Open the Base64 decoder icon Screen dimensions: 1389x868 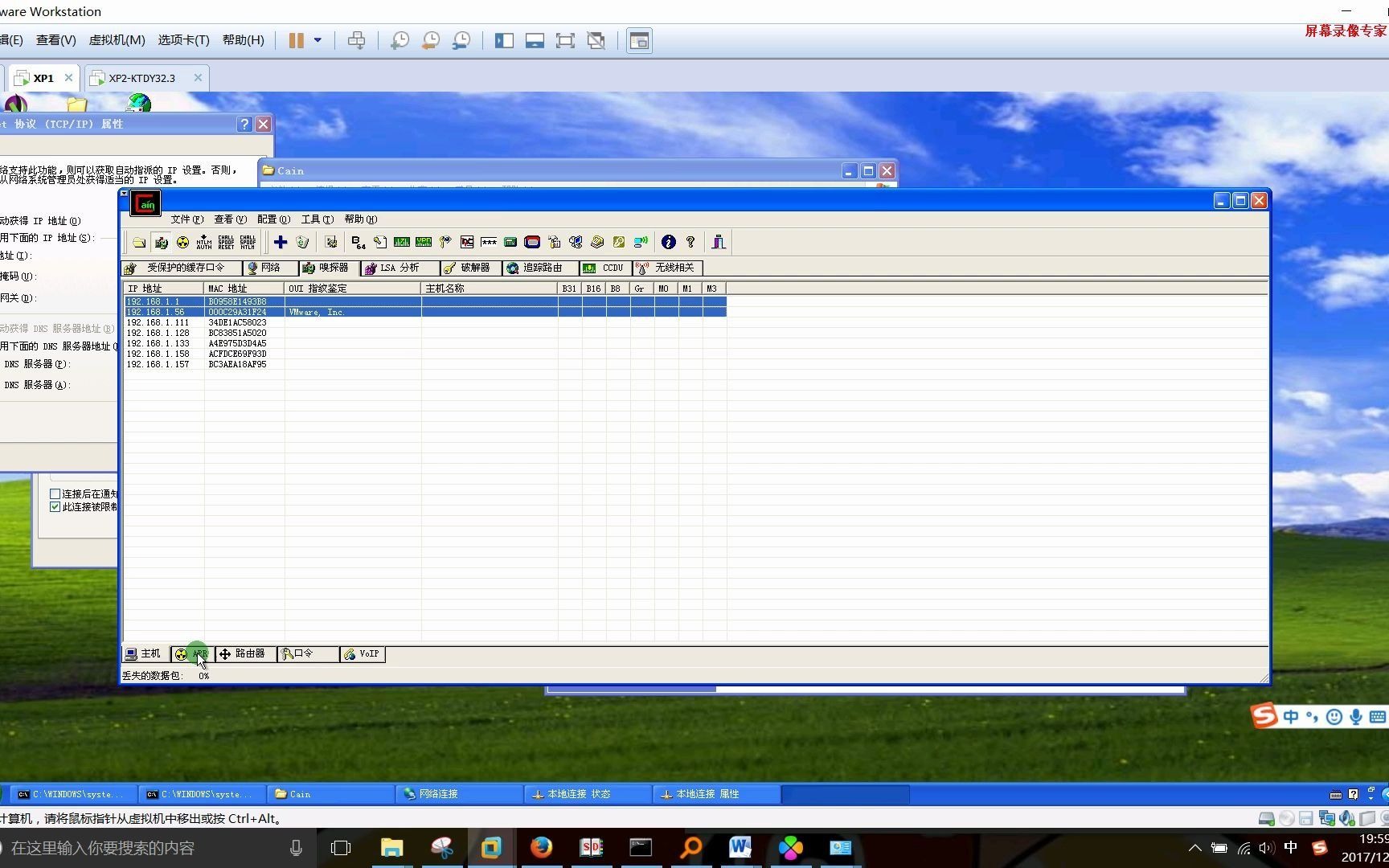pyautogui.click(x=359, y=242)
